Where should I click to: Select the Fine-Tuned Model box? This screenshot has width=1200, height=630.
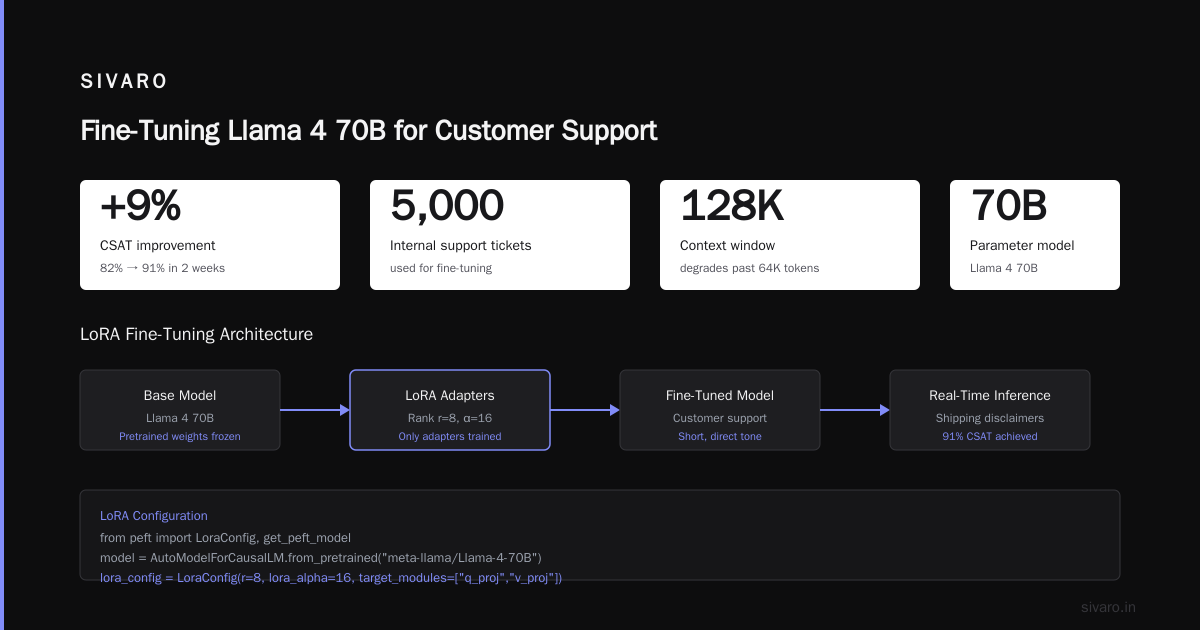(x=720, y=410)
